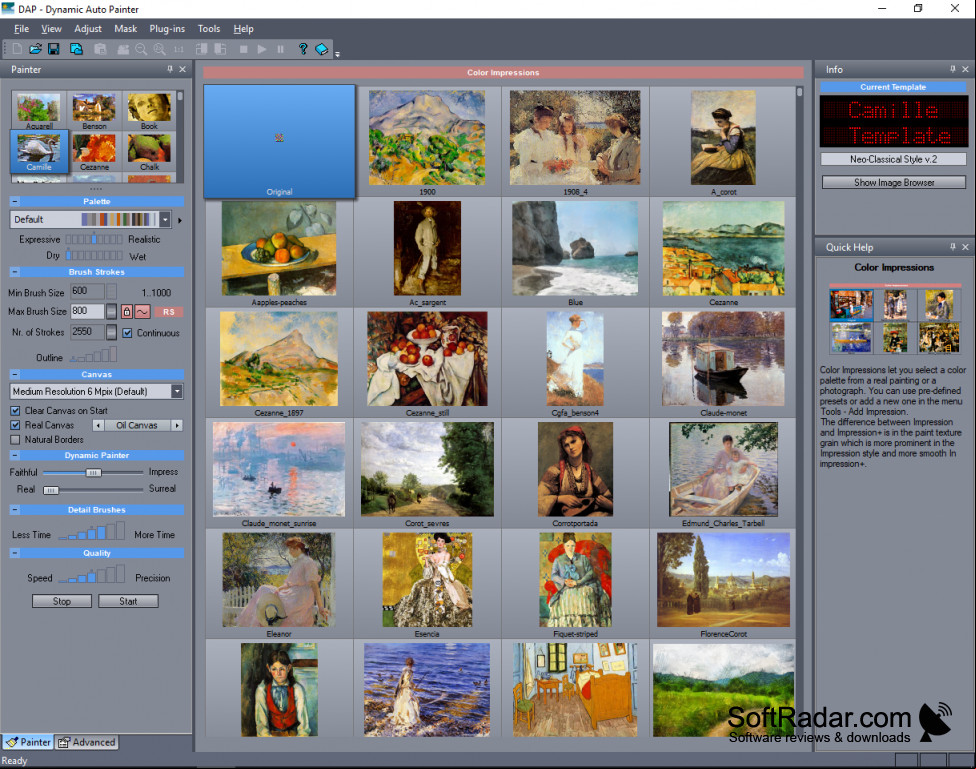
Task: Close the Info panel
Action: [965, 69]
